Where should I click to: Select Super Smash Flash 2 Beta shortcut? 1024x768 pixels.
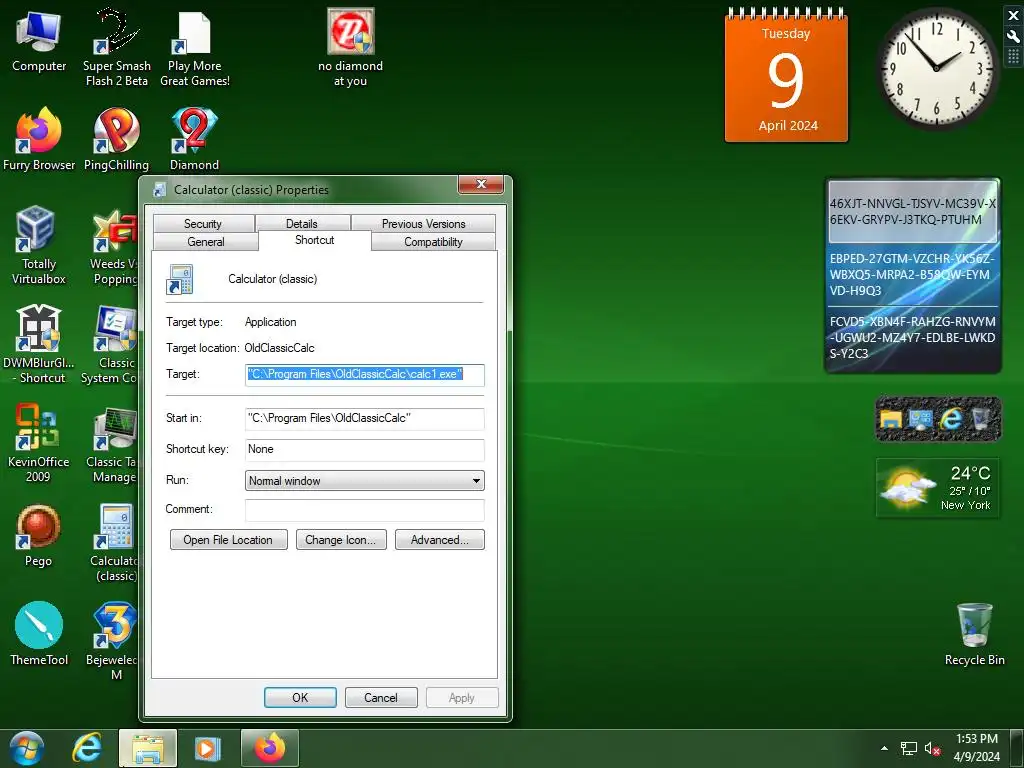pos(116,47)
